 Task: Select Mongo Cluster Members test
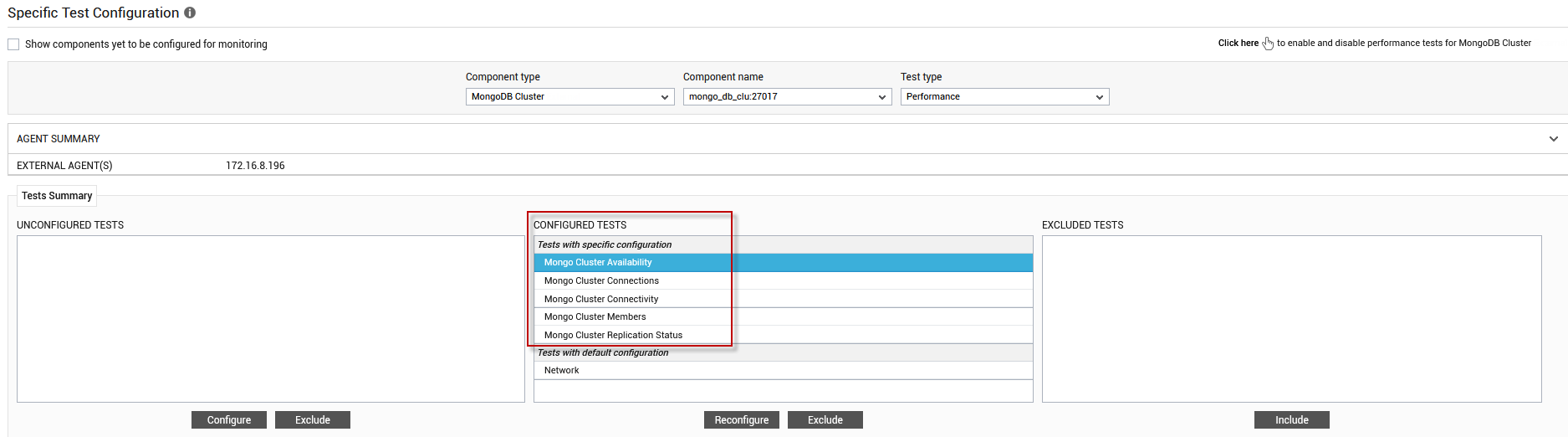(784, 316)
